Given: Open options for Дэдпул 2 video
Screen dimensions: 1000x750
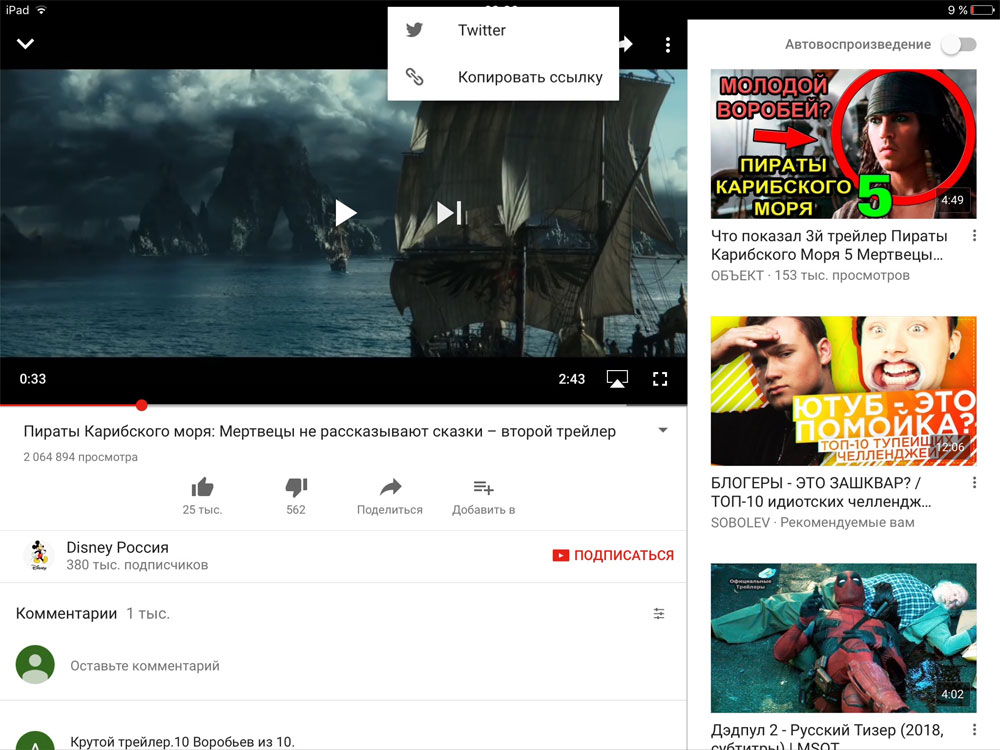Looking at the screenshot, I should point(974,730).
